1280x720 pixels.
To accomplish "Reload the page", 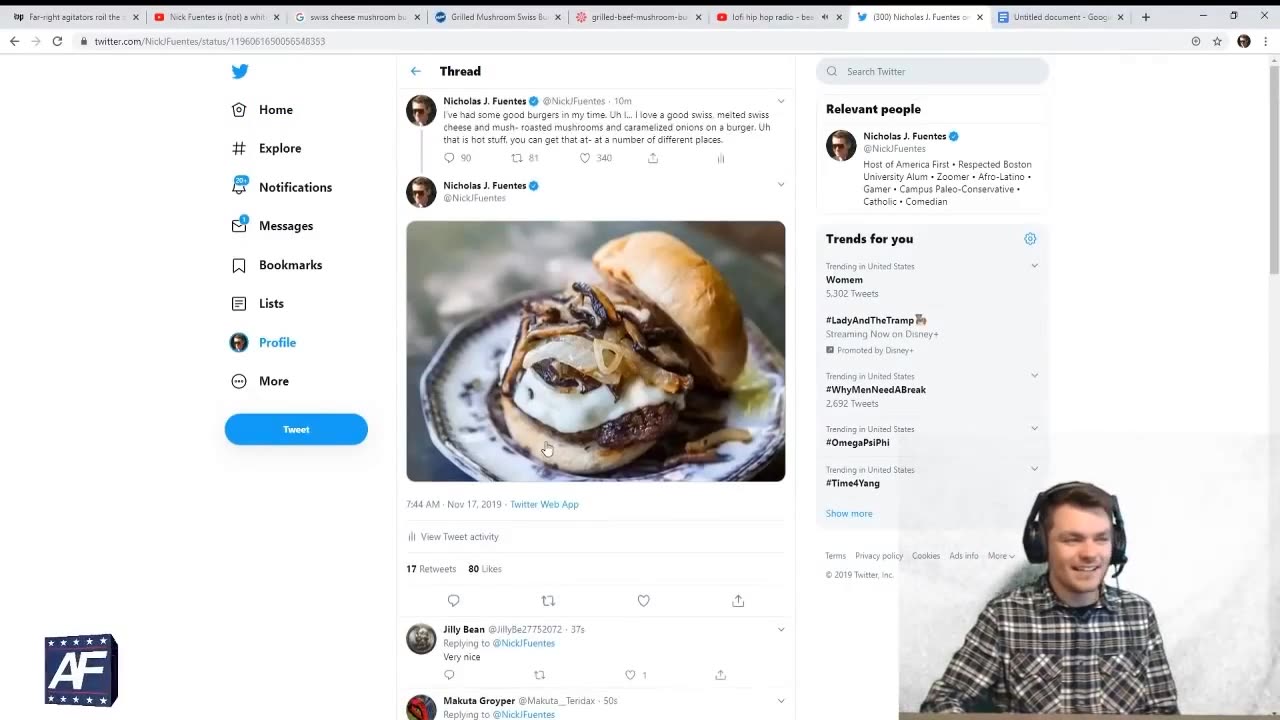I will click(57, 41).
